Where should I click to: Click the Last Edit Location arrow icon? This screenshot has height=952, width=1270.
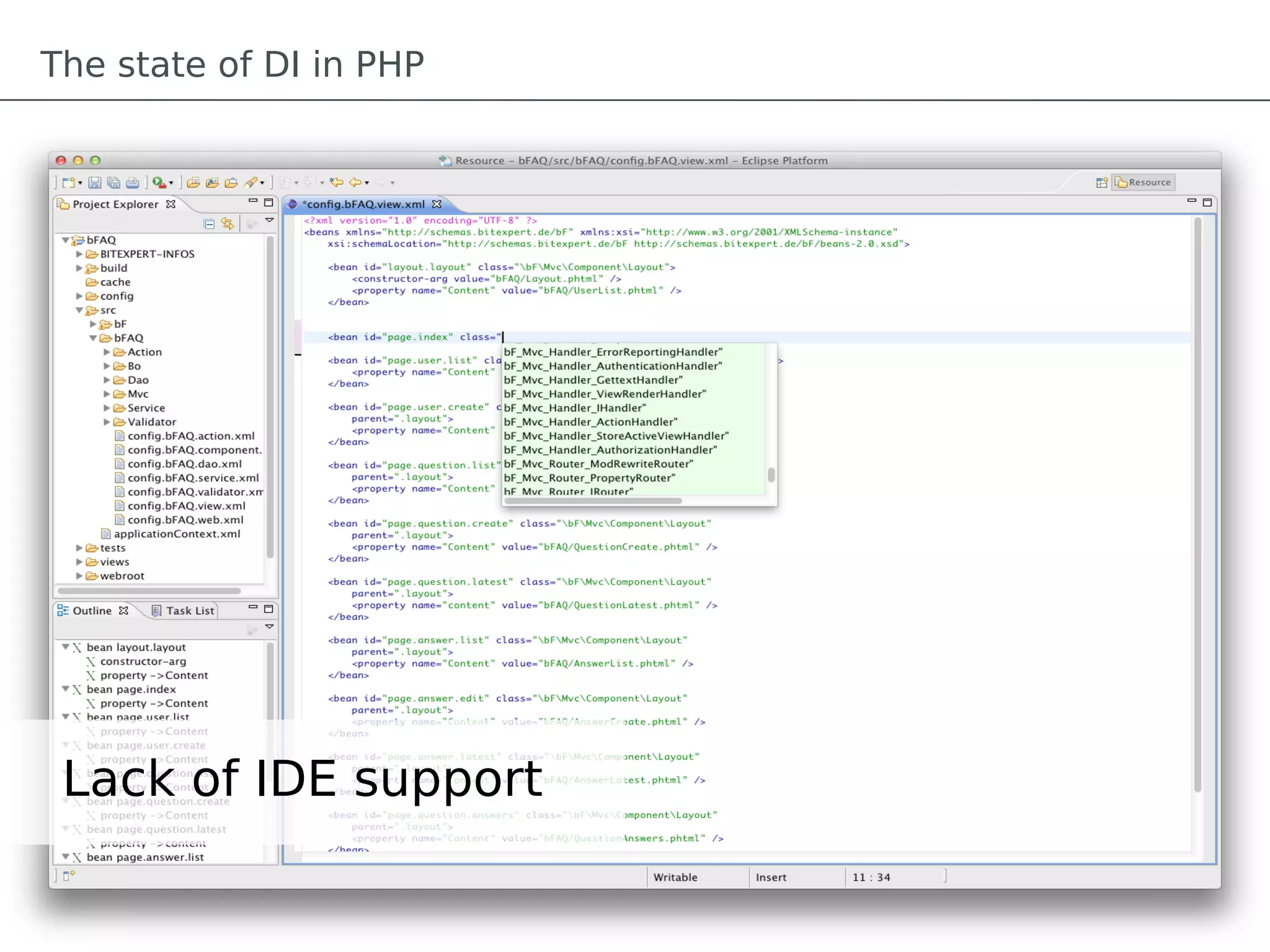click(x=337, y=182)
